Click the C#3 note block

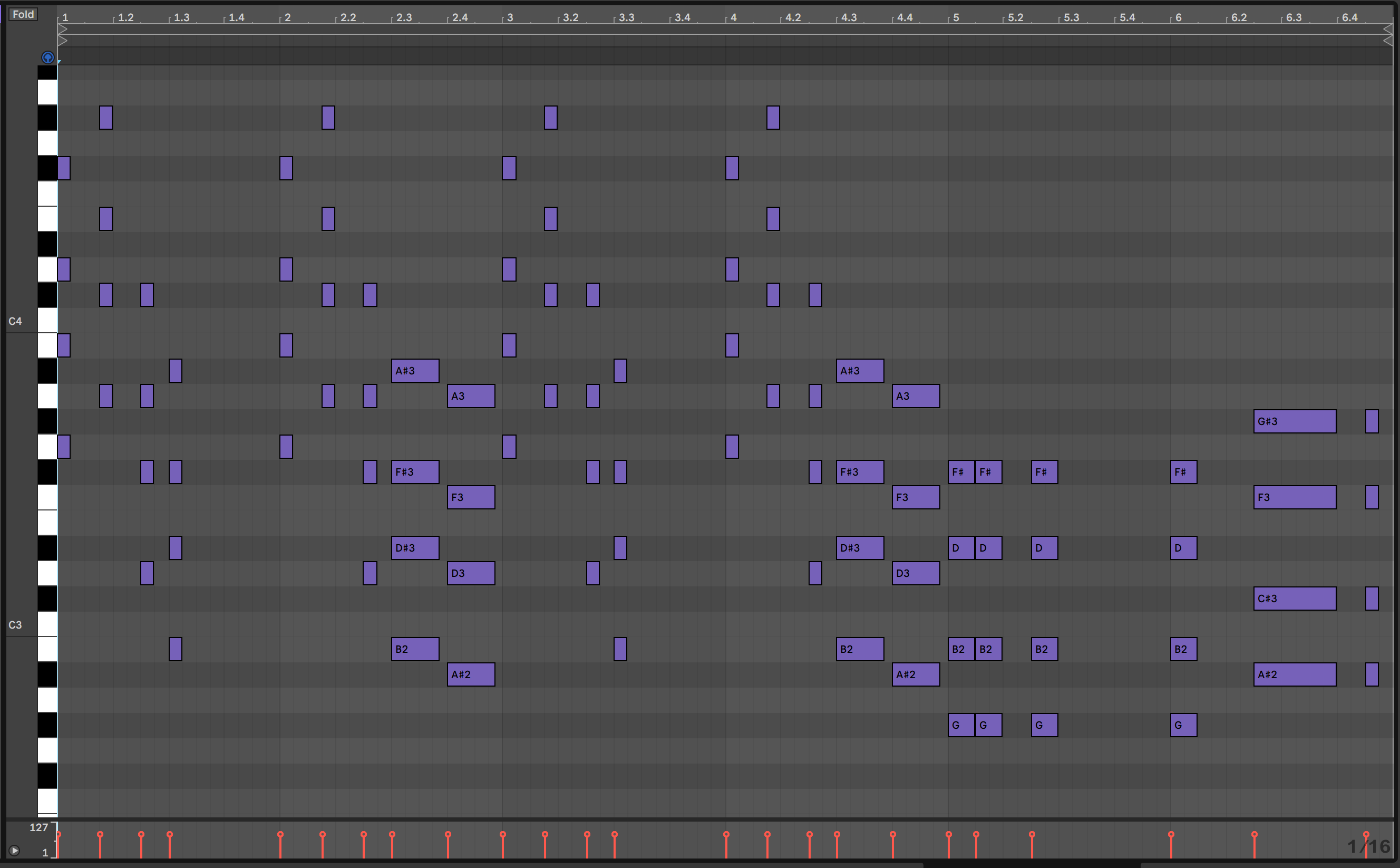click(x=1294, y=599)
